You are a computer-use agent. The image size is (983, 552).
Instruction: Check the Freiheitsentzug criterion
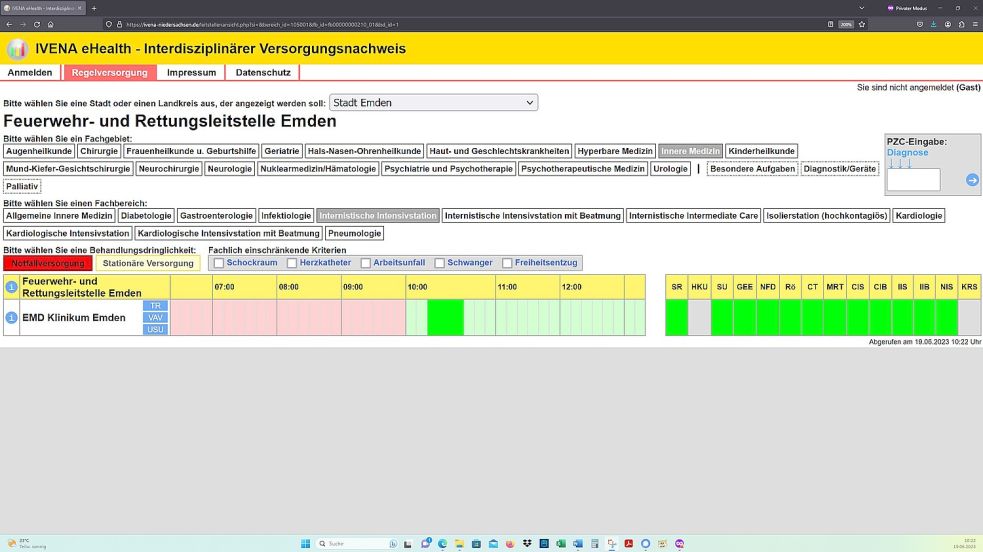coord(507,263)
